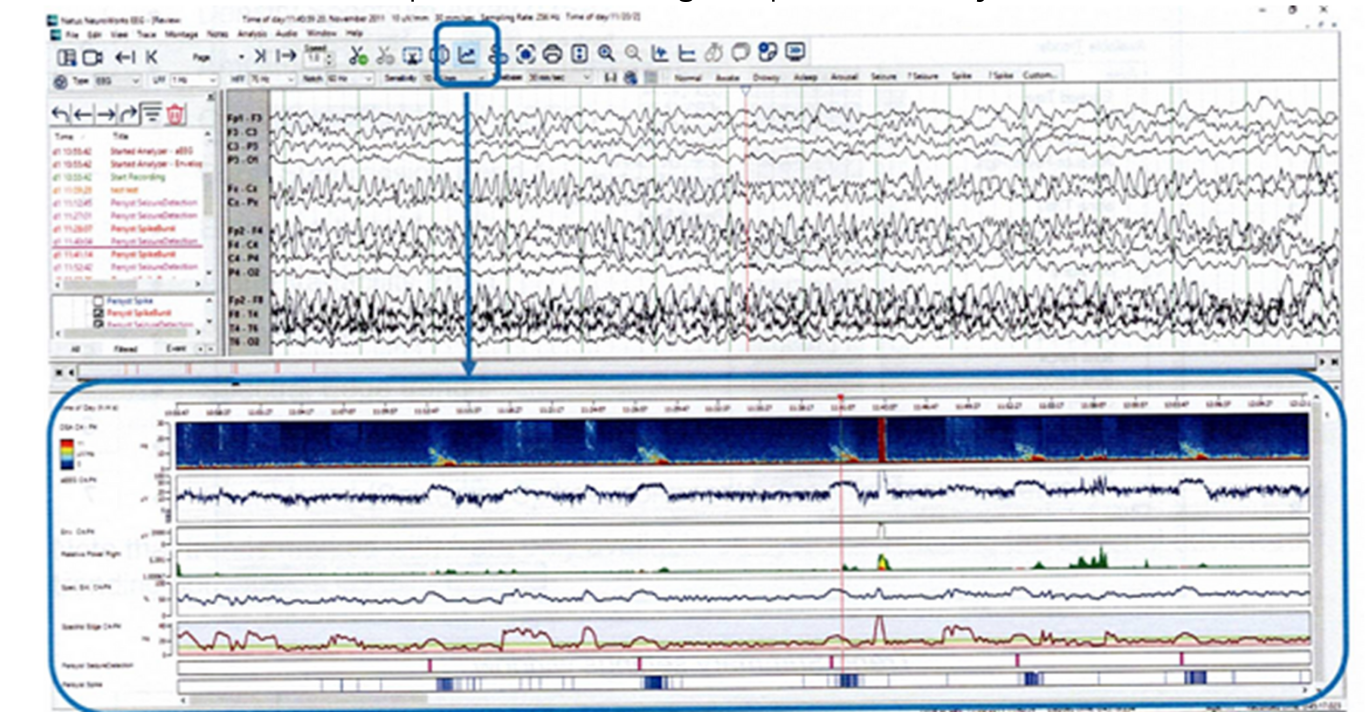Open the Montage menu
Image resolution: width=1367 pixels, height=712 pixels.
click(181, 33)
